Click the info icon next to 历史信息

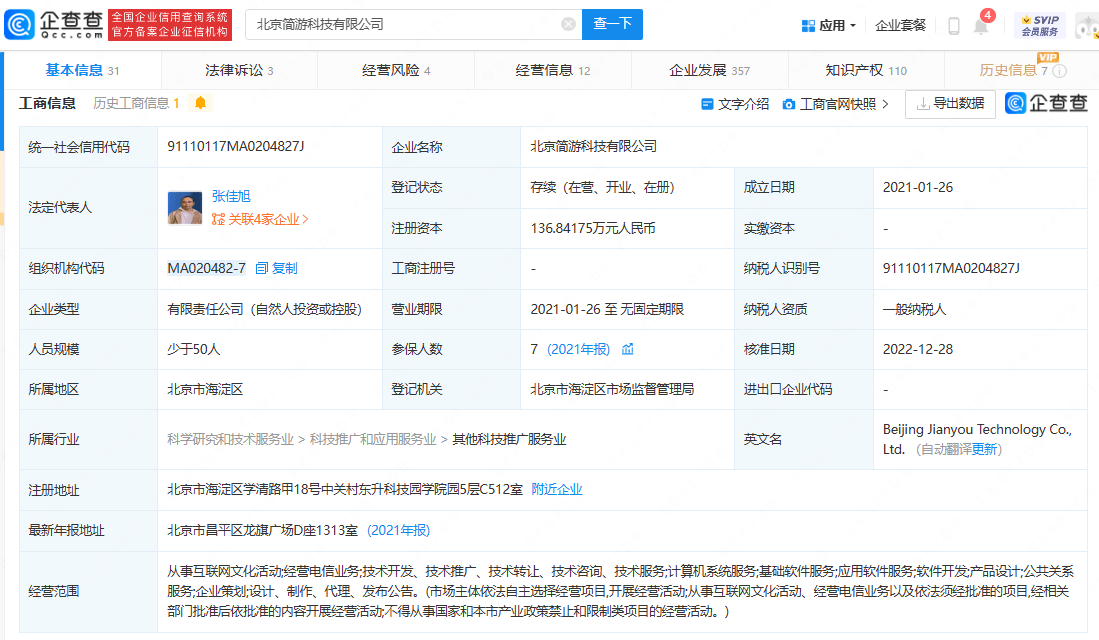coord(1060,71)
